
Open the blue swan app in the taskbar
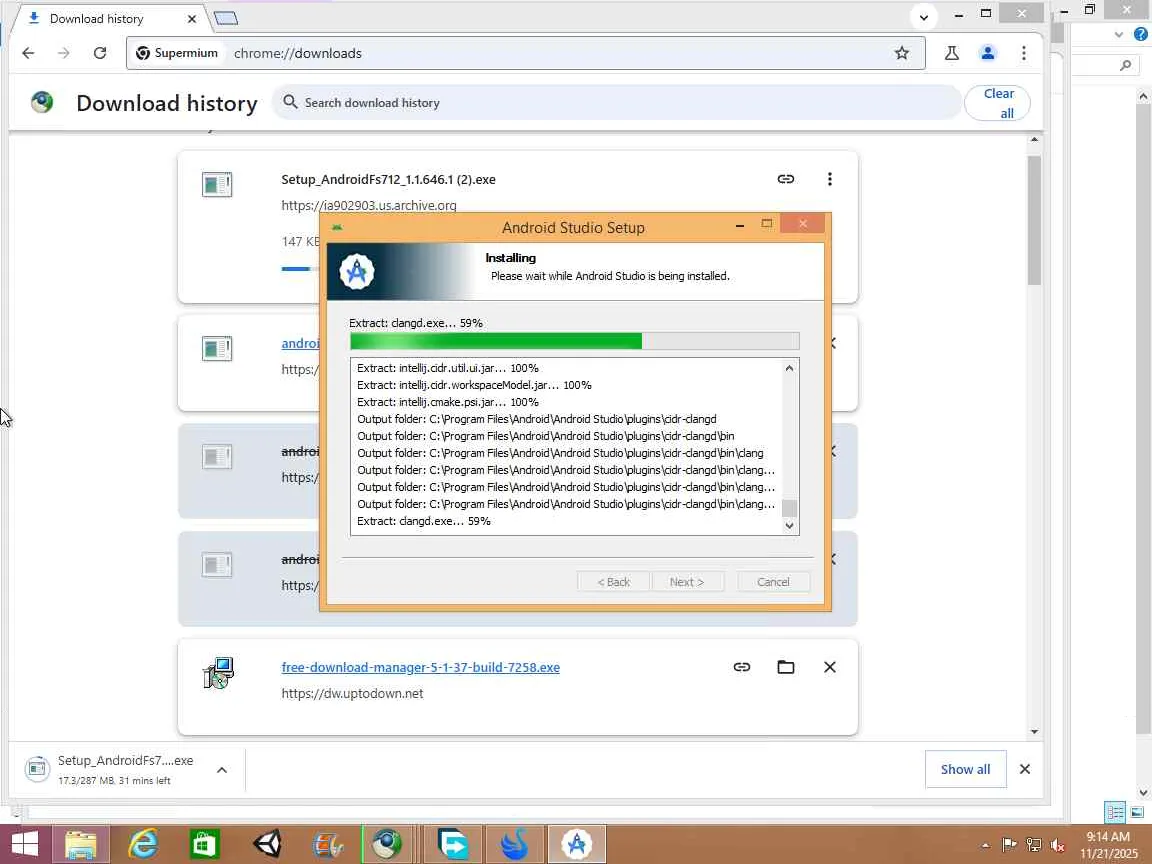tap(514, 844)
